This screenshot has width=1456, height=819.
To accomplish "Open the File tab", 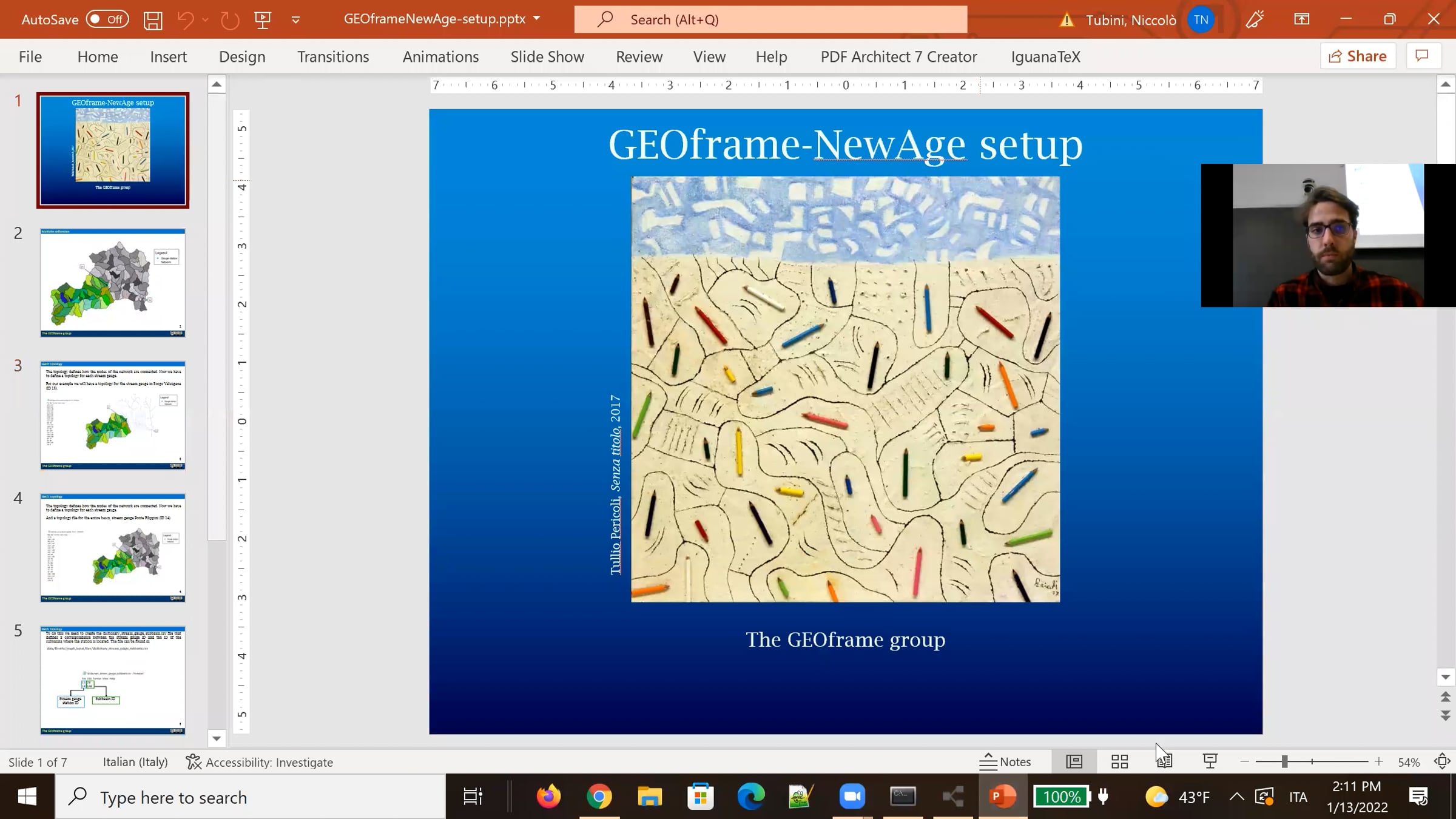I will (x=30, y=56).
